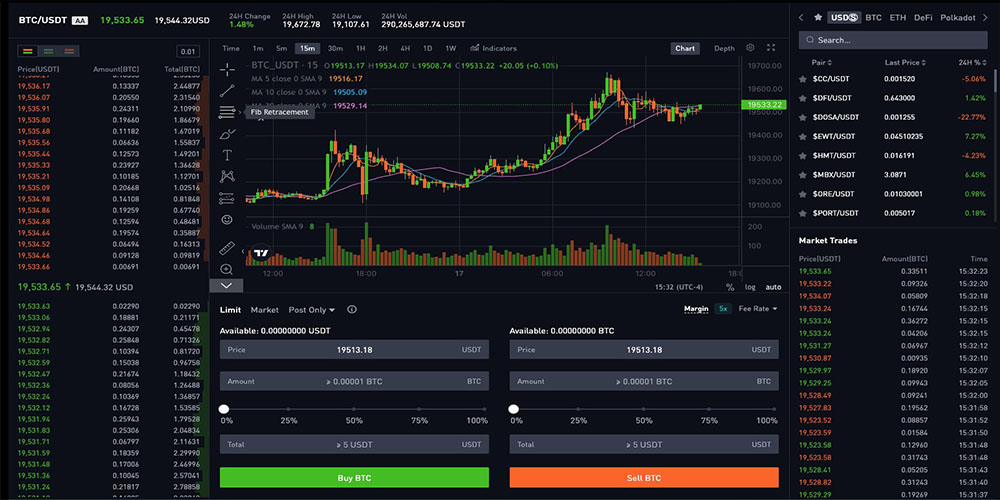Sort market list by Last Price
This screenshot has height=500, width=1000.
coord(905,62)
